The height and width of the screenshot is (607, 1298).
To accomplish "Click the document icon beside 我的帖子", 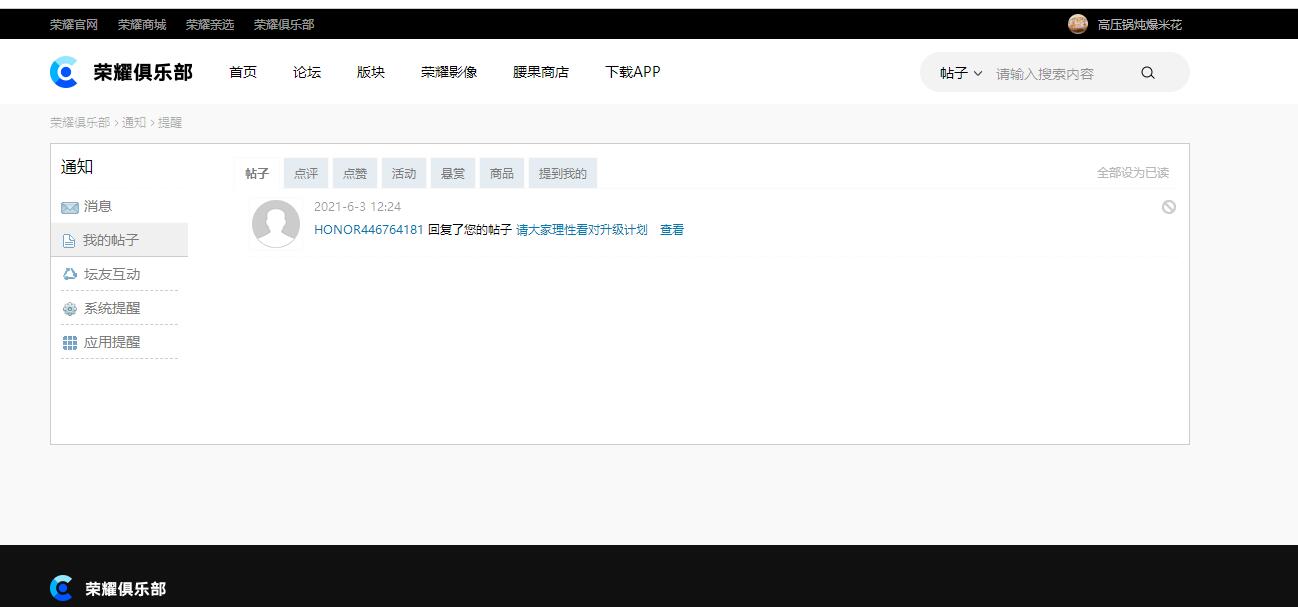I will pos(69,241).
